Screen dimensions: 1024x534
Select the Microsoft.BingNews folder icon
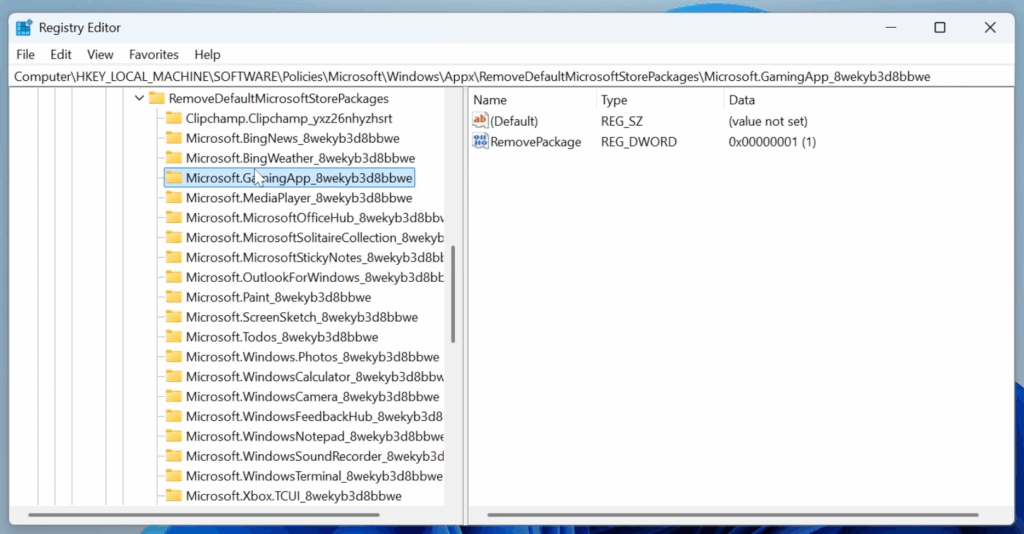point(173,138)
